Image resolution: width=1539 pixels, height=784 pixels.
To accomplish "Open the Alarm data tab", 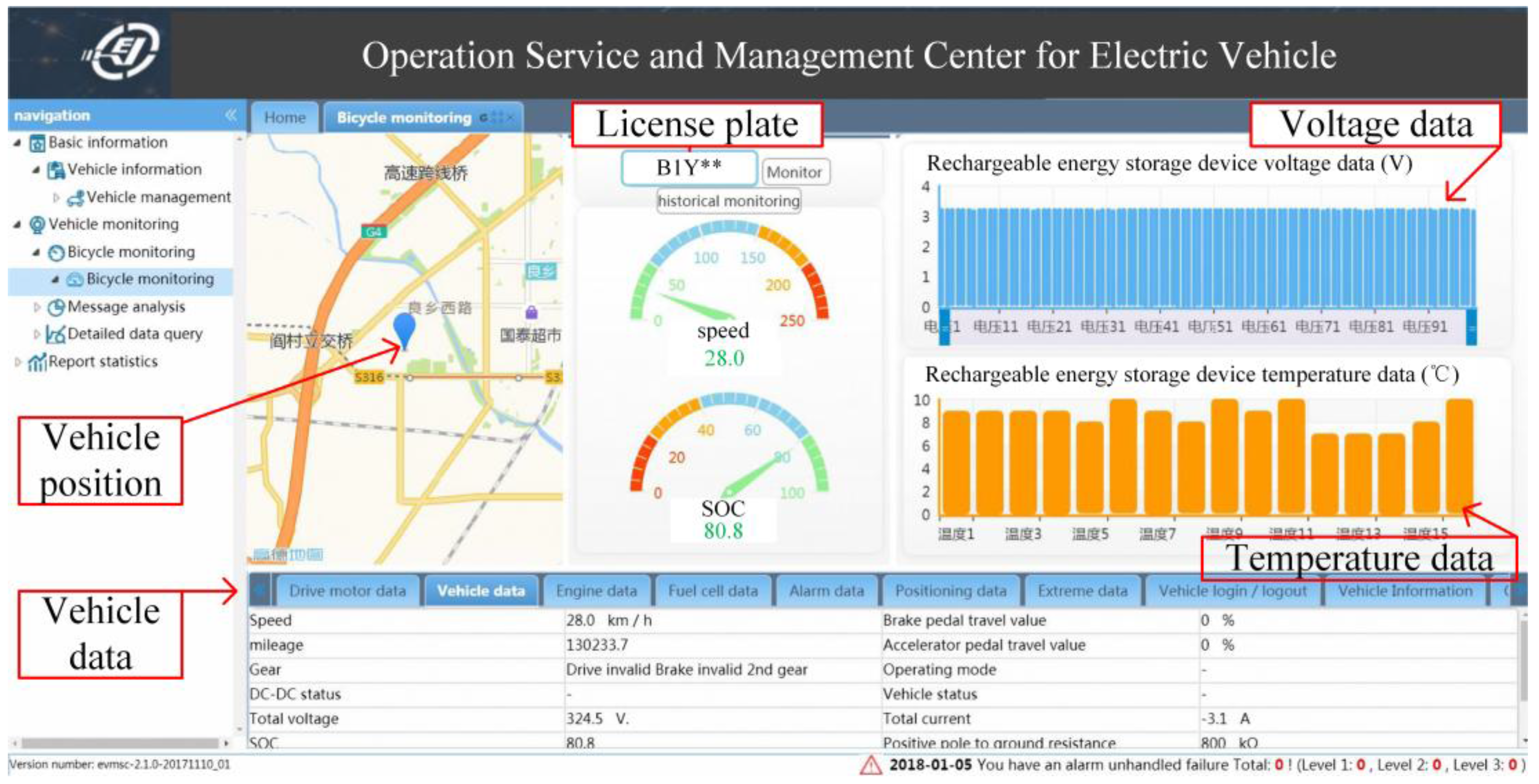I will click(826, 592).
